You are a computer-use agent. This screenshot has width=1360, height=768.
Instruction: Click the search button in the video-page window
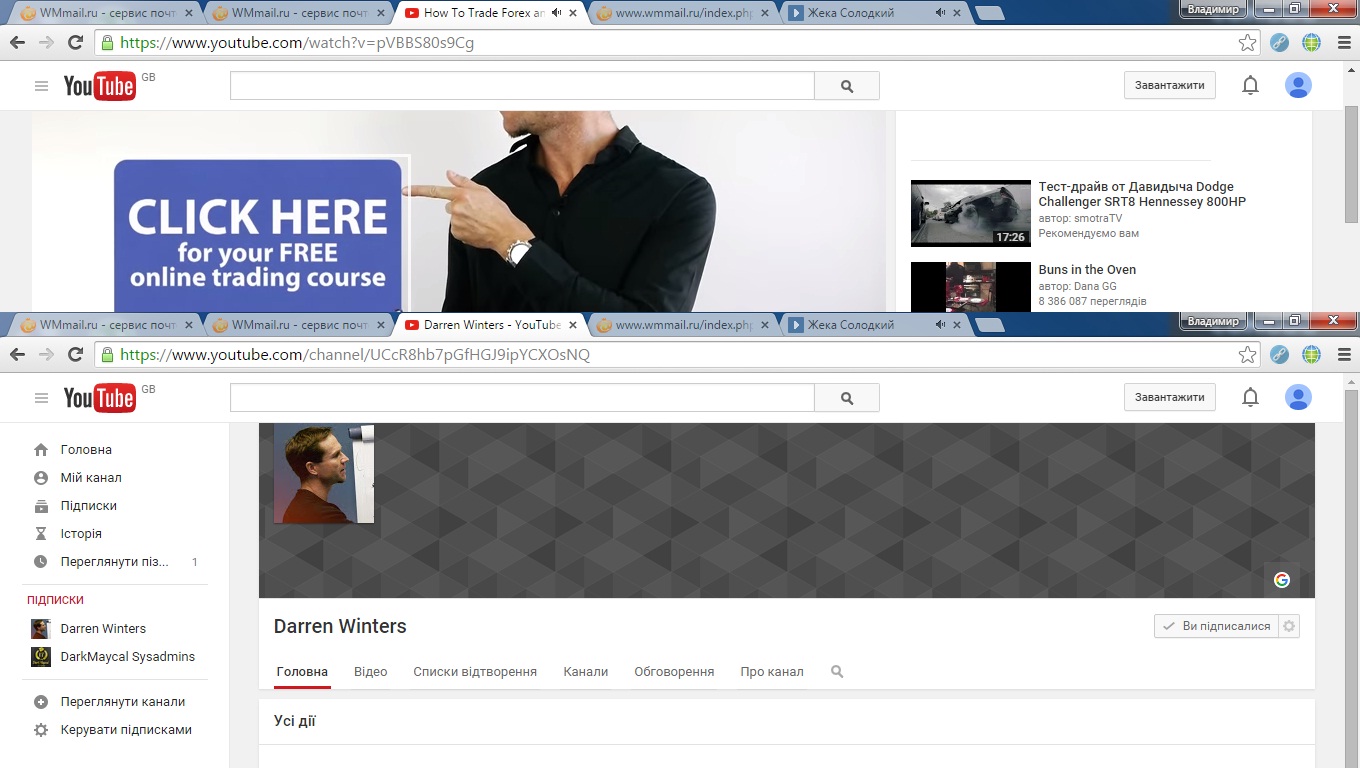(847, 86)
